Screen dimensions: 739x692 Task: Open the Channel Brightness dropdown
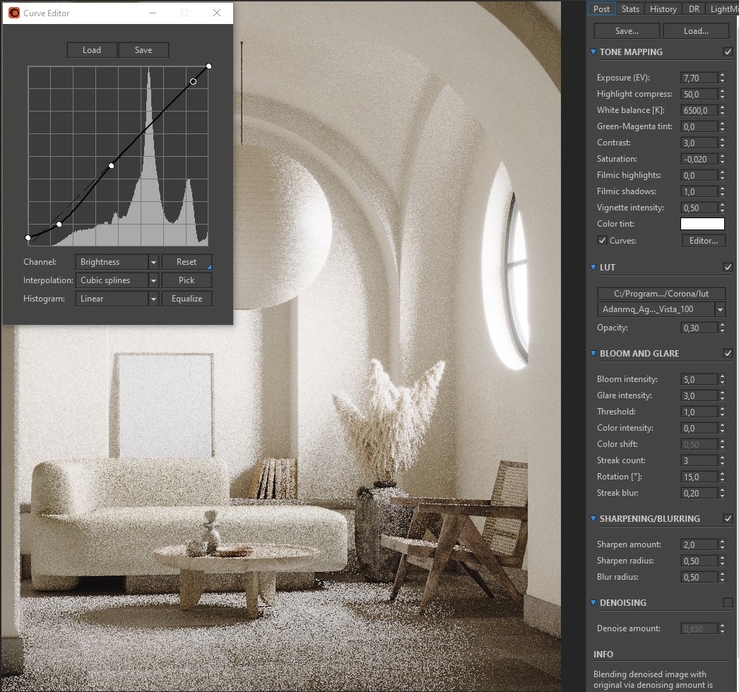[x=117, y=262]
